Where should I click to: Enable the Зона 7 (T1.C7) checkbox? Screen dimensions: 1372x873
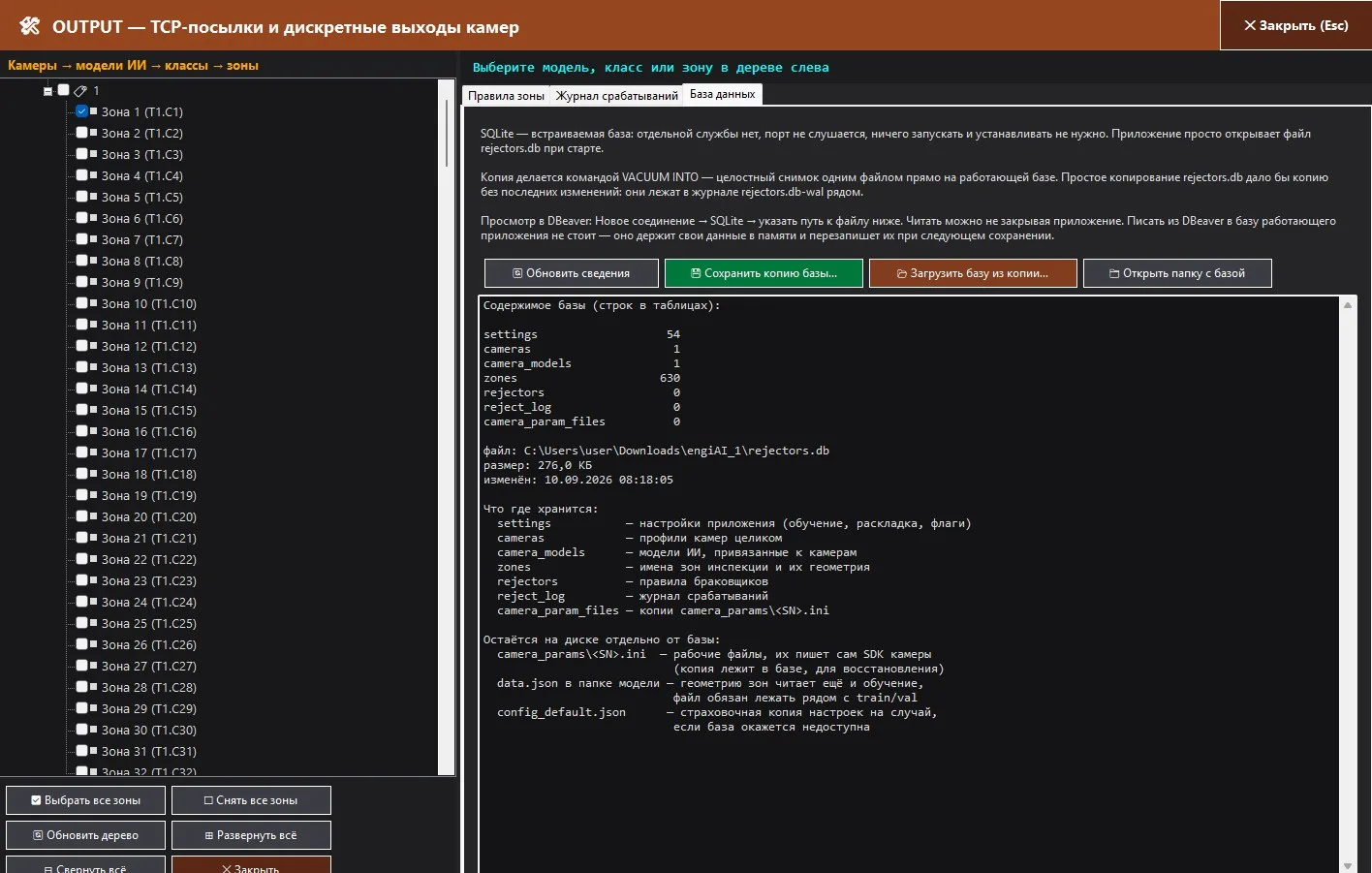click(82, 239)
